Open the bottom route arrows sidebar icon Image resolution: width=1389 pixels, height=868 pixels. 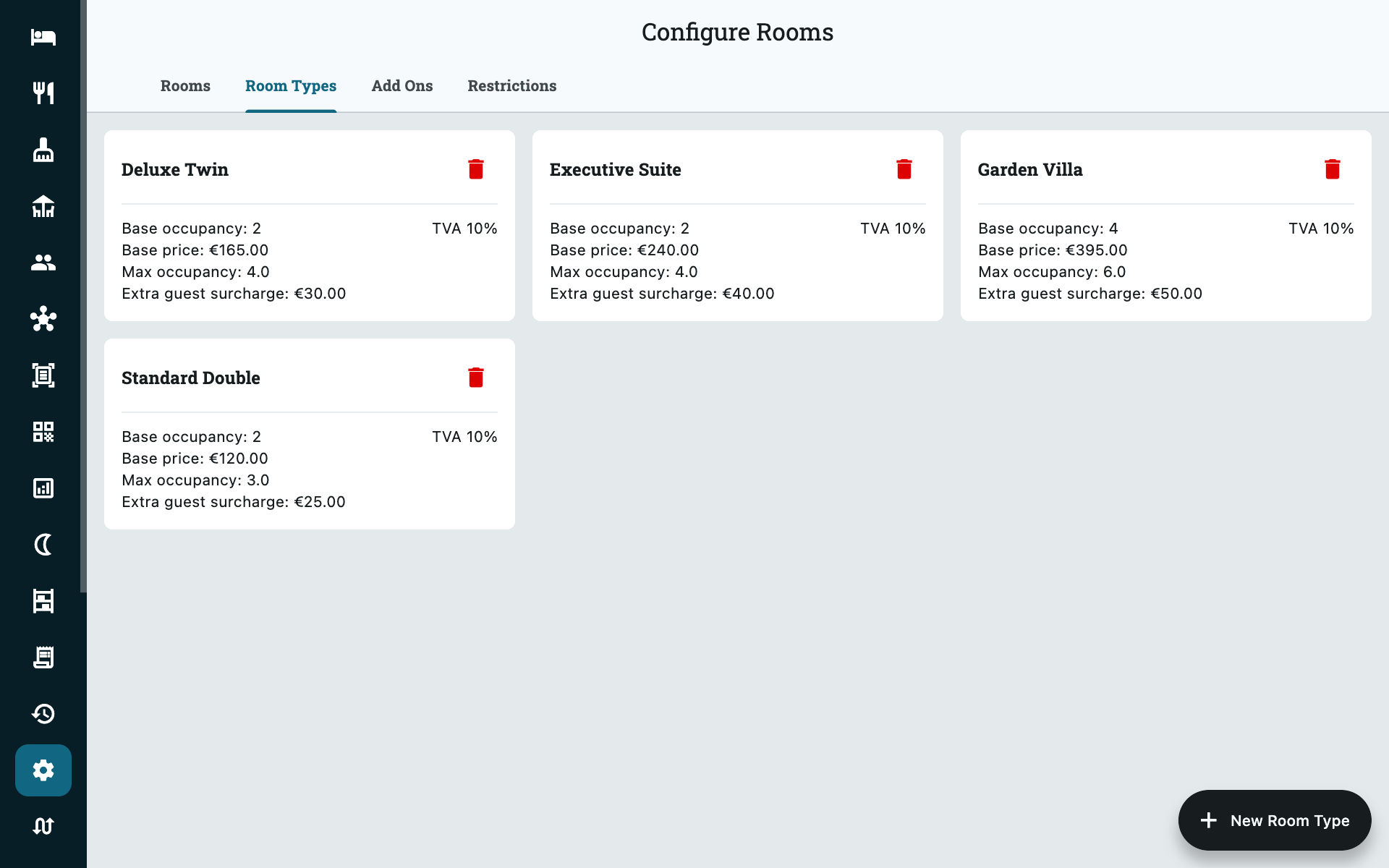43,826
